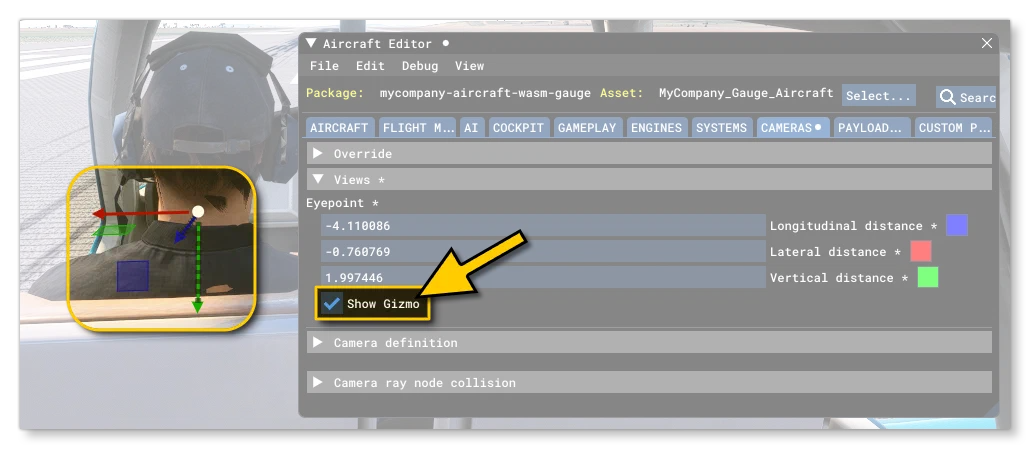
Task: Click the asset name MyCompany_Gauge_Aircraft
Action: click(746, 93)
